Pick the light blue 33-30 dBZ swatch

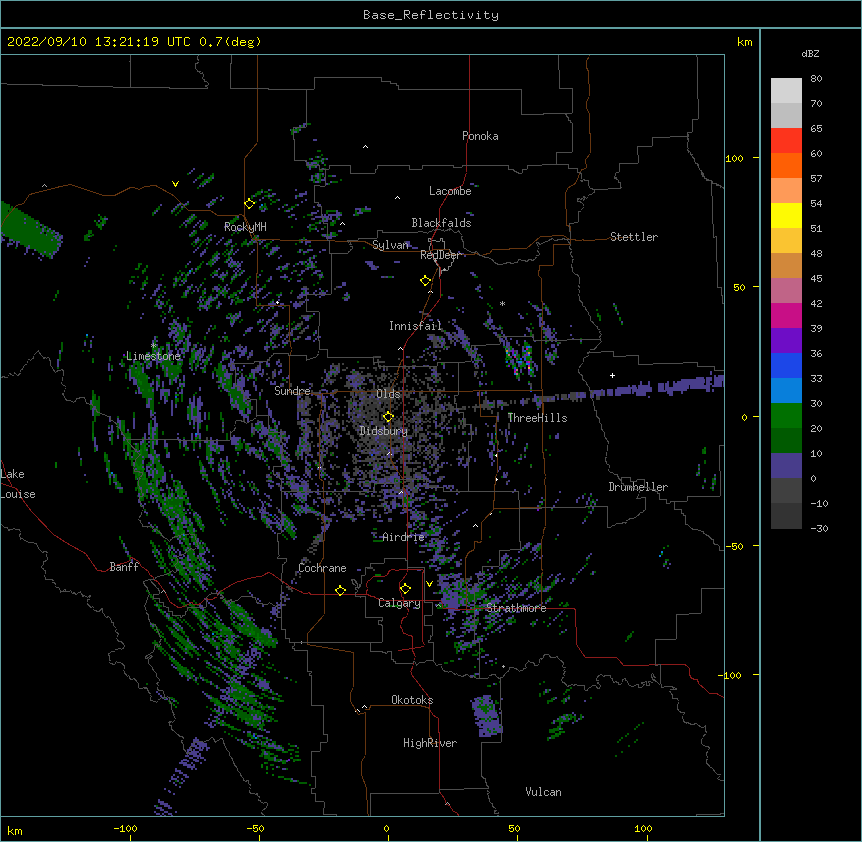click(x=786, y=391)
